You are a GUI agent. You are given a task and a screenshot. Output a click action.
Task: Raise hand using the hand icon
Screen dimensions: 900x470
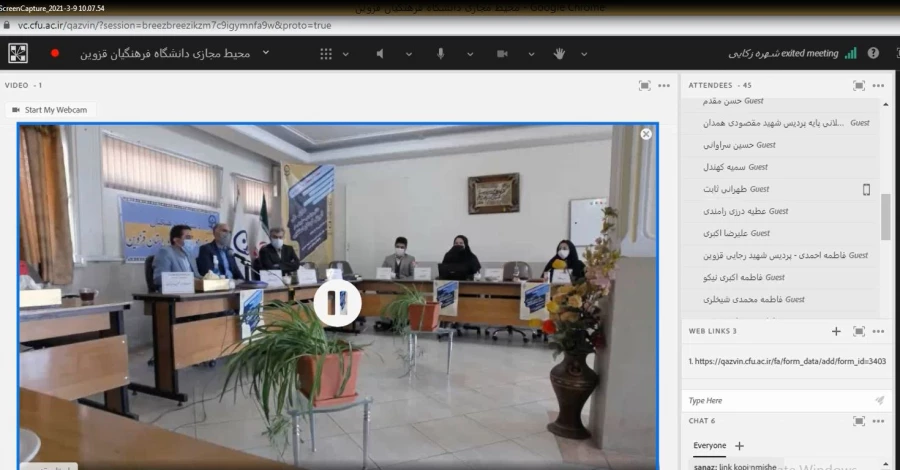(559, 53)
